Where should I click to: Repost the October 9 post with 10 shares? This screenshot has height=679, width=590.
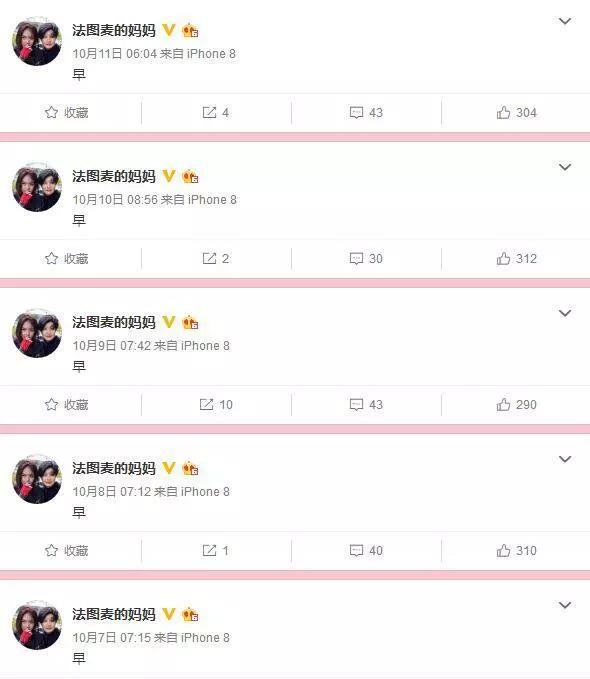tap(216, 404)
